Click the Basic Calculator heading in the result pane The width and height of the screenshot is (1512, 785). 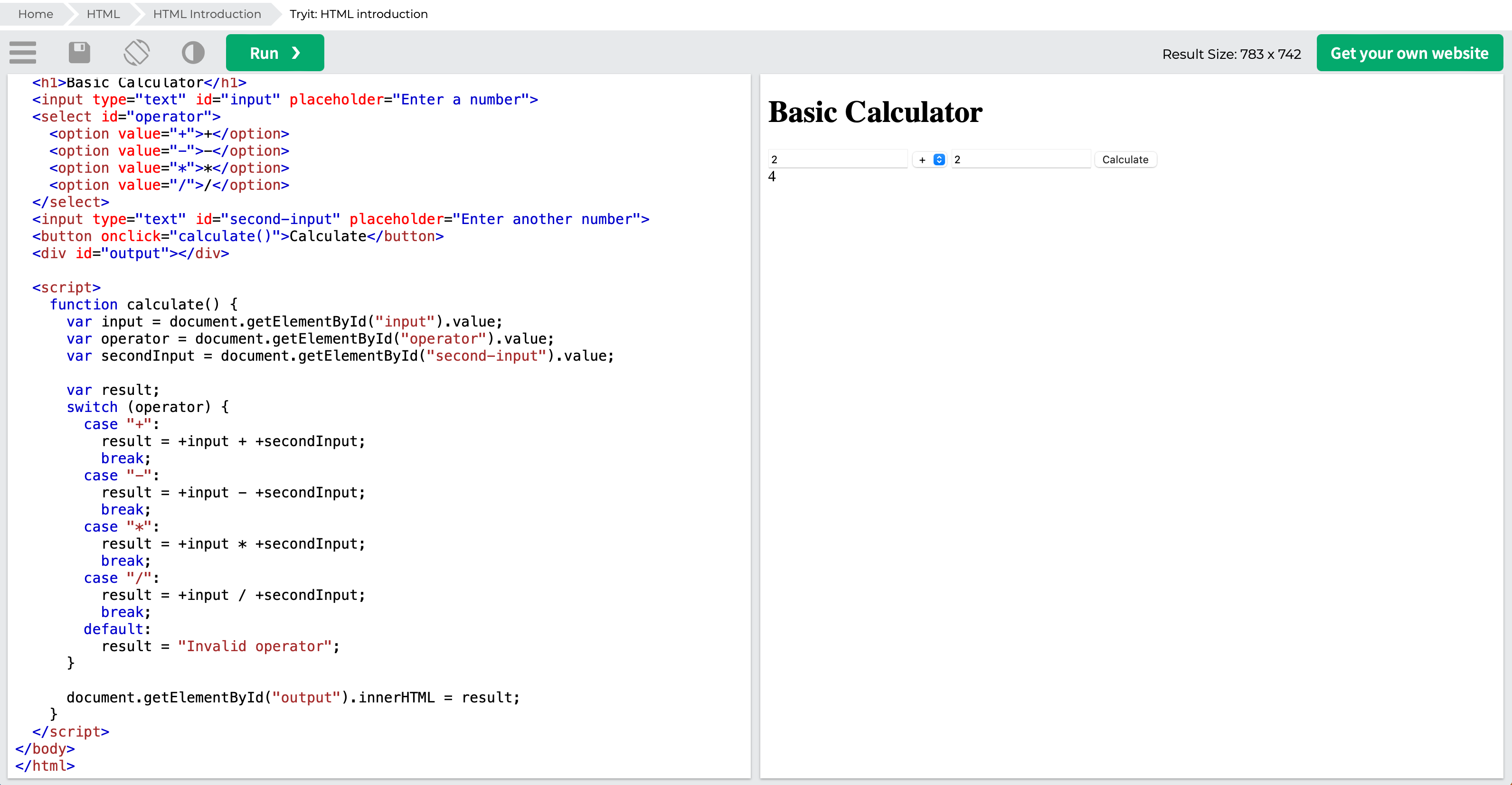(x=875, y=112)
